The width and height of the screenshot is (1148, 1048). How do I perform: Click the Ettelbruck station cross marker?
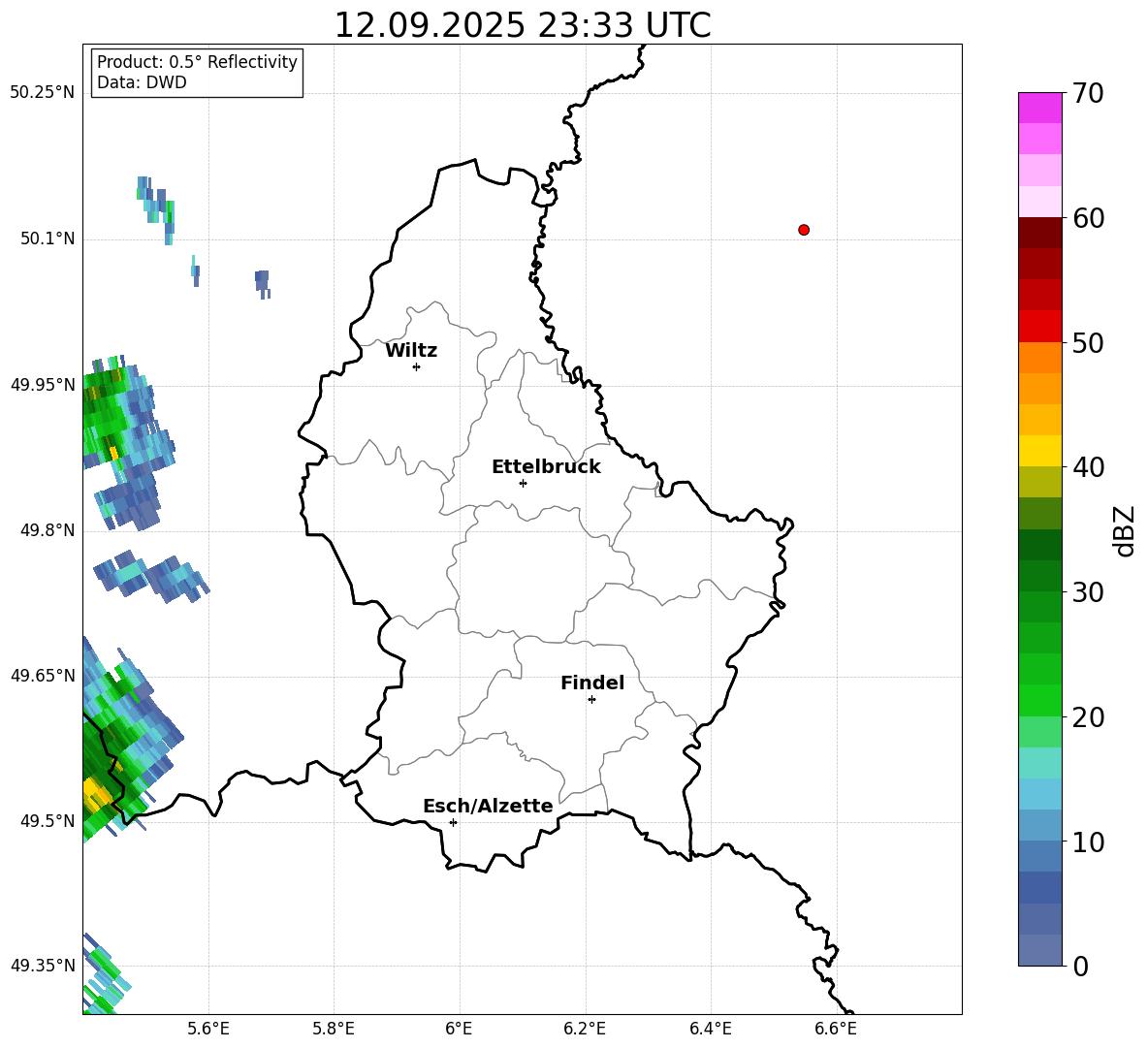[x=523, y=483]
